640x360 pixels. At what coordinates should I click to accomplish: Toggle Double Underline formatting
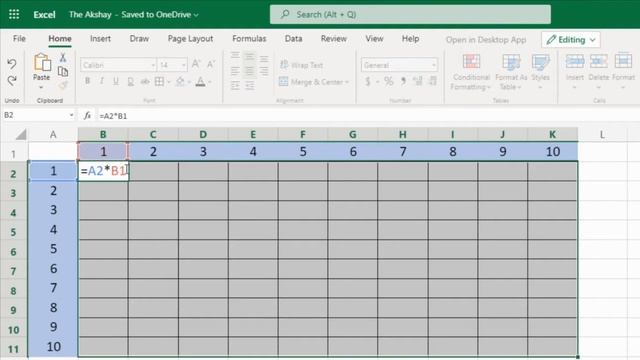131,82
